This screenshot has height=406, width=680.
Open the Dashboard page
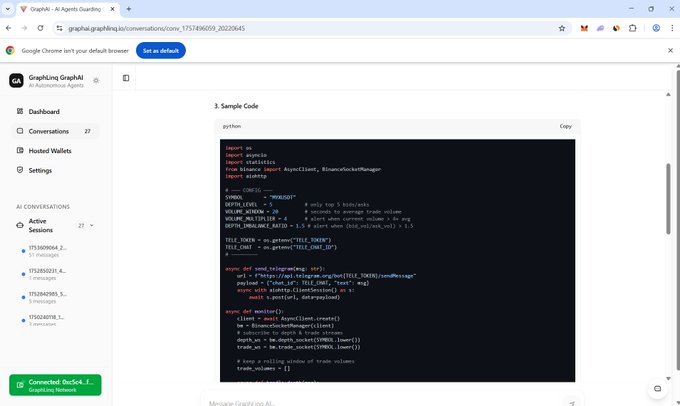(x=44, y=112)
